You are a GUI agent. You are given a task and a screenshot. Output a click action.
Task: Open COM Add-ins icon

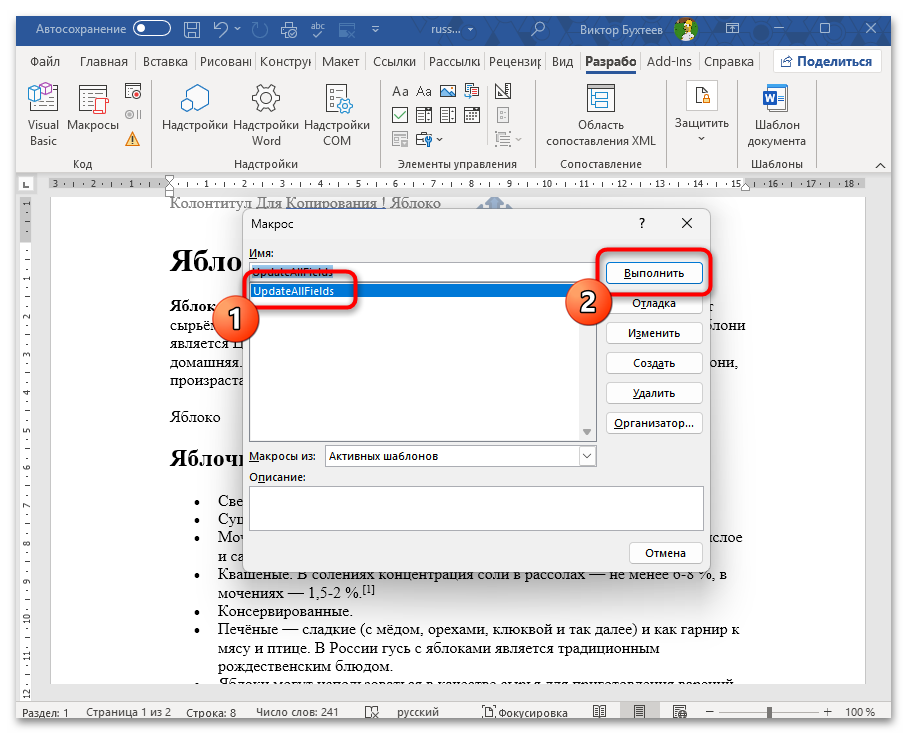pyautogui.click(x=337, y=115)
